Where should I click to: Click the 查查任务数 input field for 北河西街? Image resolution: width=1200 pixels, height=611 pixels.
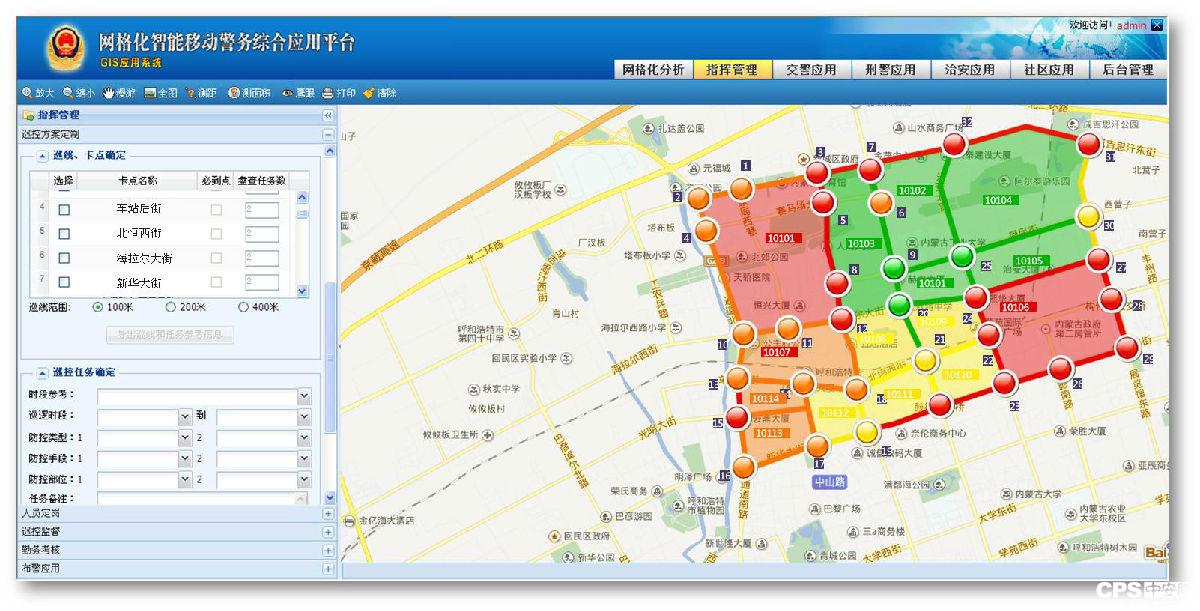tap(261, 233)
